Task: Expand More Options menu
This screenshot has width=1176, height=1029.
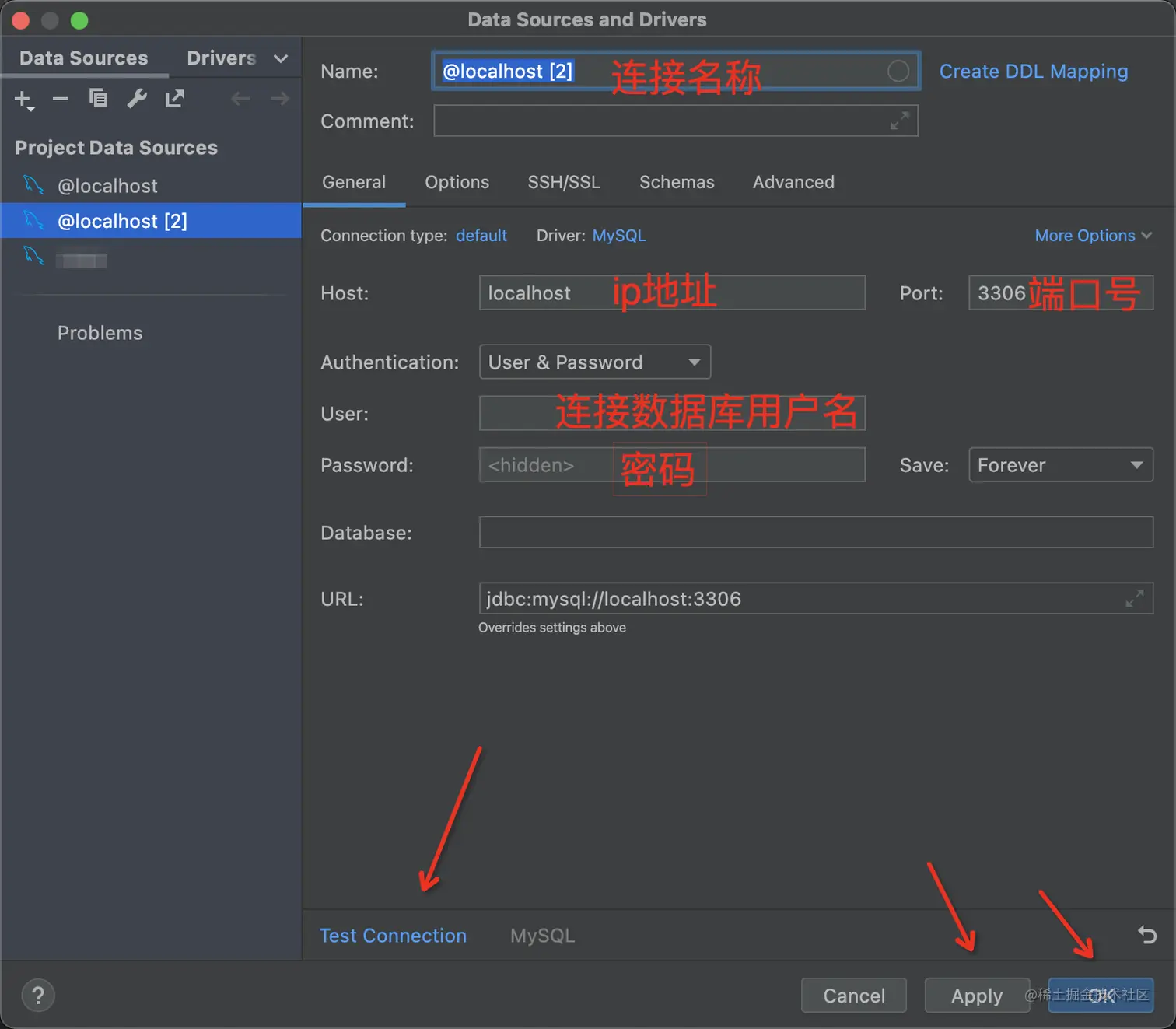Action: (x=1093, y=236)
